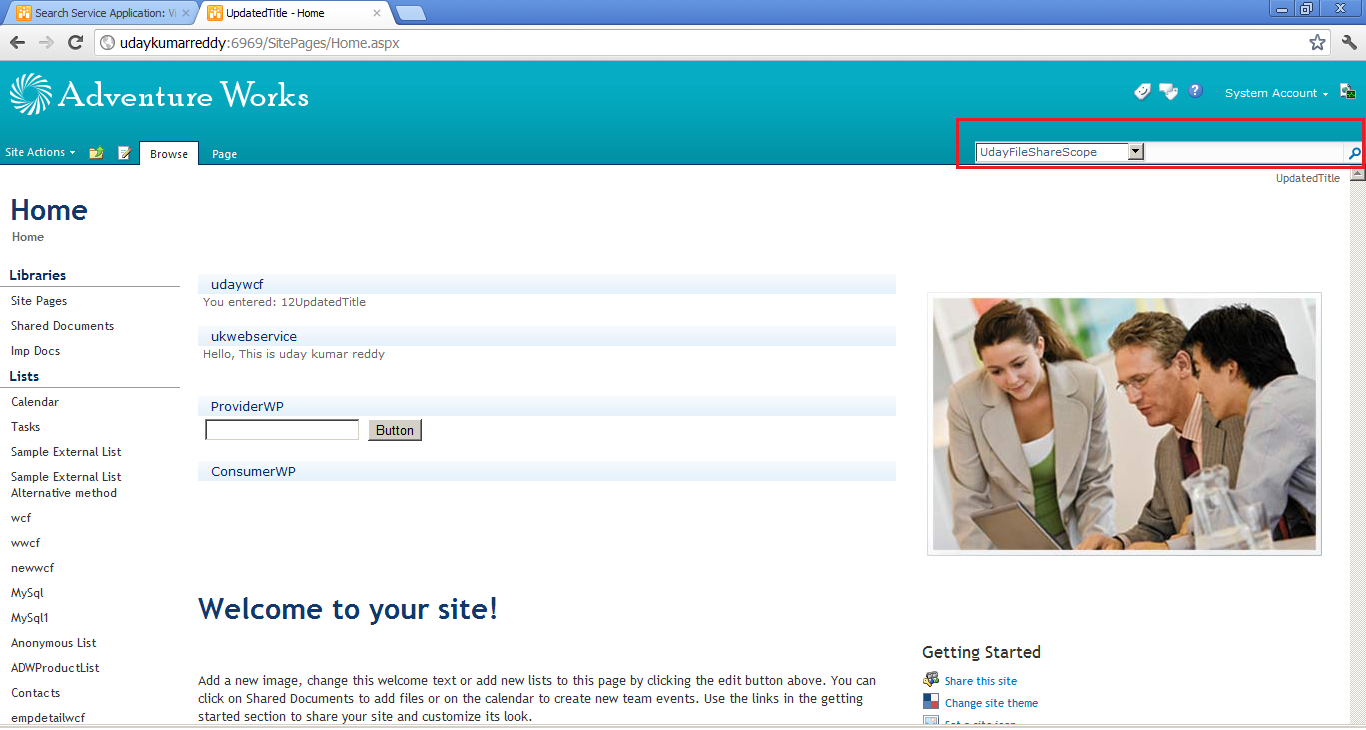Image resolution: width=1366 pixels, height=730 pixels.
Task: Open the Calendar list
Action: tap(35, 402)
